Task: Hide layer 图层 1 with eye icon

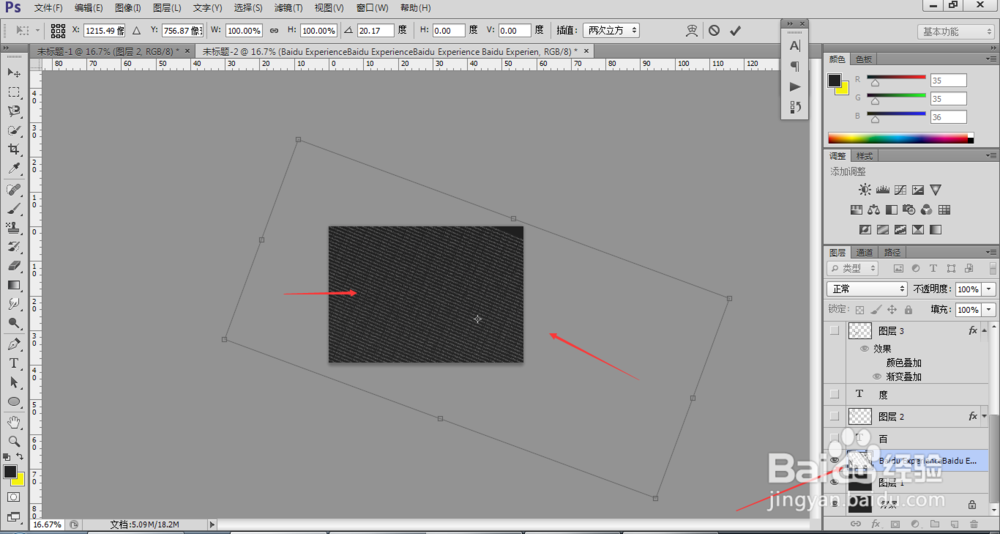Action: coord(834,483)
